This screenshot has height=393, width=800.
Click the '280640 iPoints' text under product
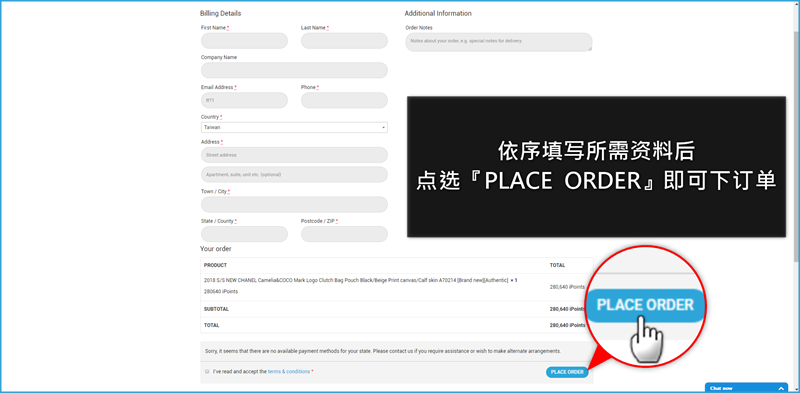coord(220,292)
